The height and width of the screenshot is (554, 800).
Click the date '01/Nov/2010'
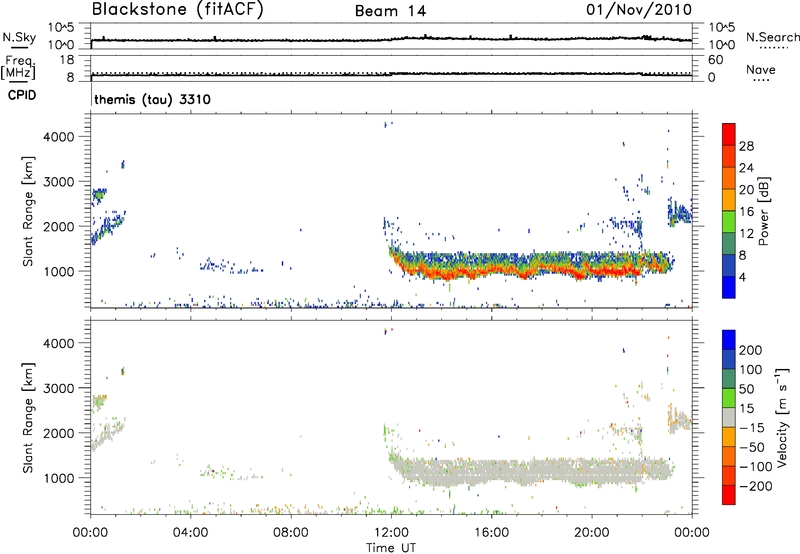(639, 10)
